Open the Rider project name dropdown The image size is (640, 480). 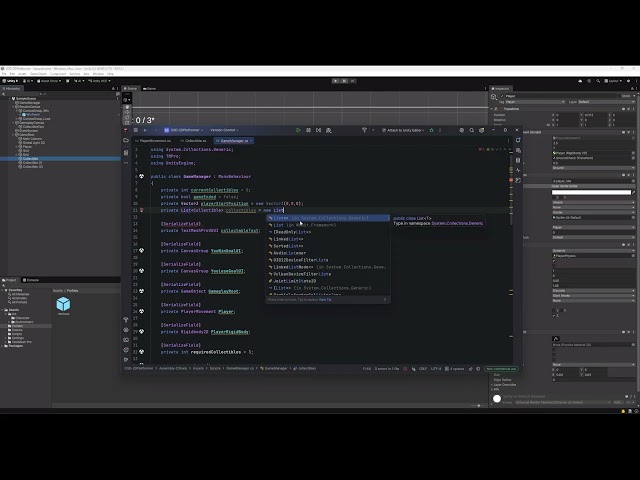184,130
